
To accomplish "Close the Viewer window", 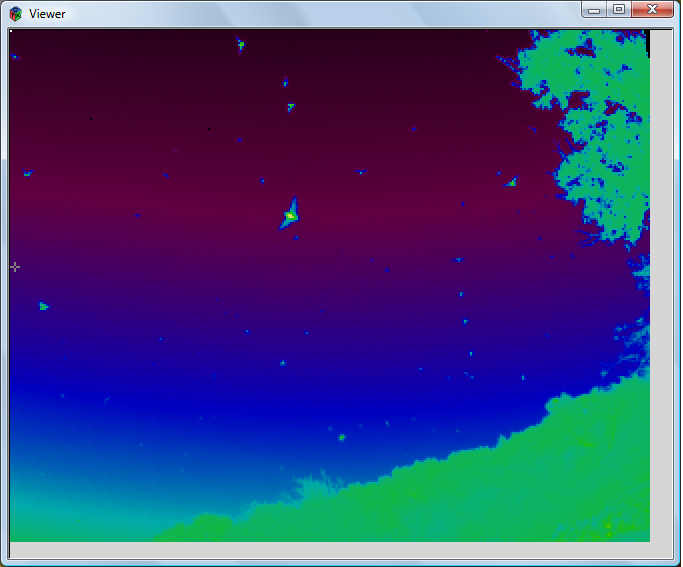I will point(652,10).
